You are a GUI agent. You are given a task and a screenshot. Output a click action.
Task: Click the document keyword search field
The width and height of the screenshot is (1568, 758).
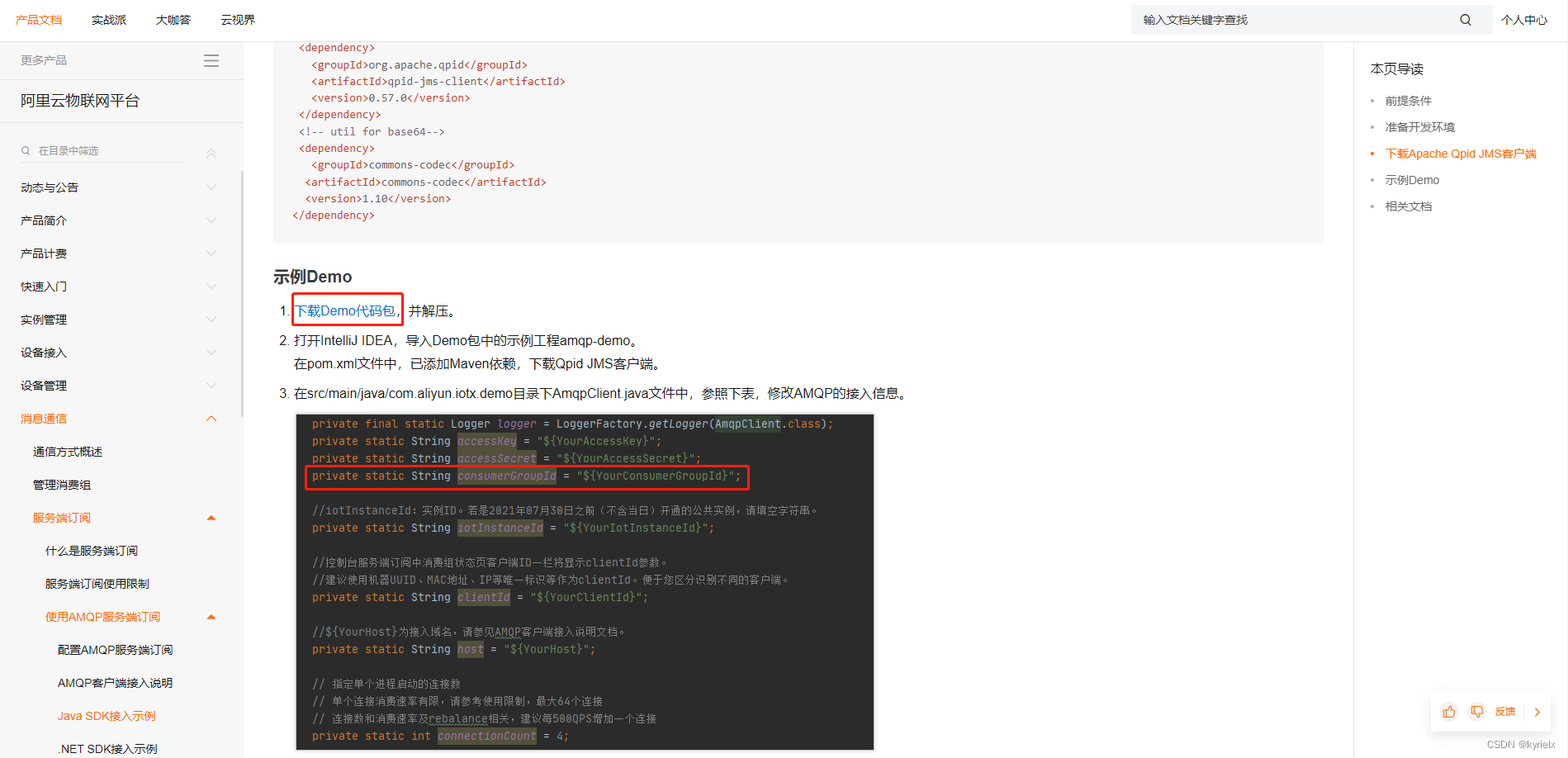tap(1311, 20)
